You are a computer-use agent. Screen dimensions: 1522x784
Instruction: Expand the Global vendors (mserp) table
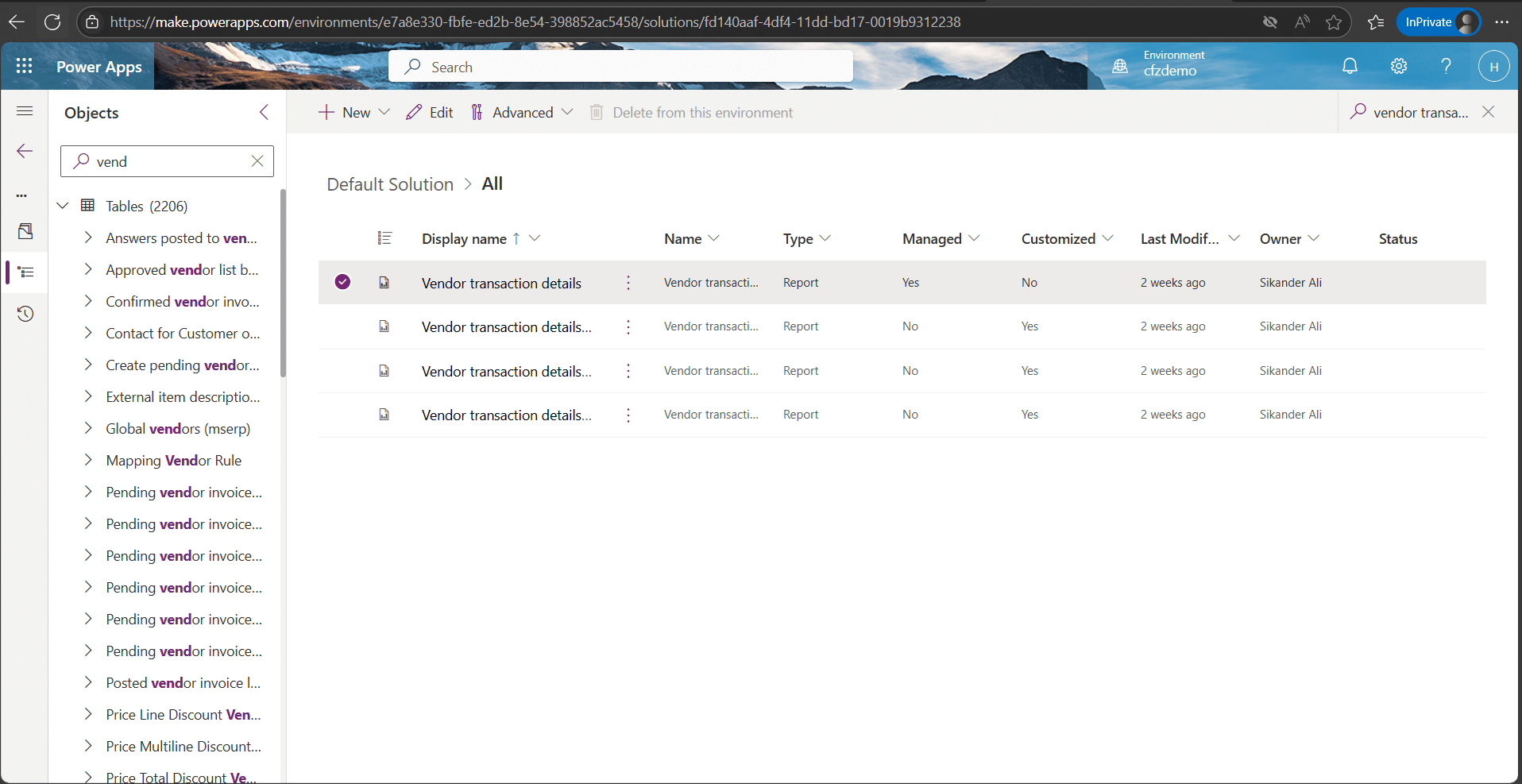click(x=88, y=428)
